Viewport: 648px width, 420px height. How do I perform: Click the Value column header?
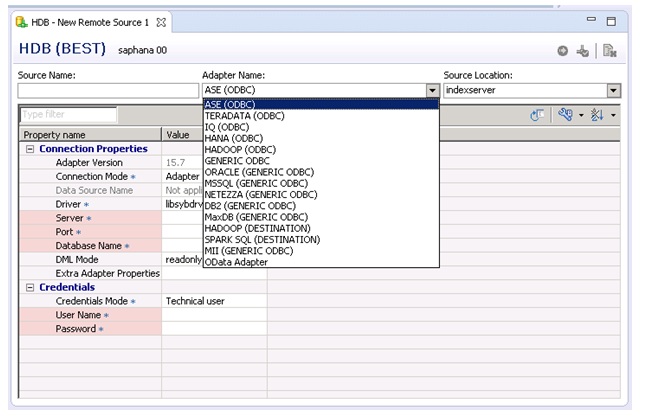pos(182,135)
